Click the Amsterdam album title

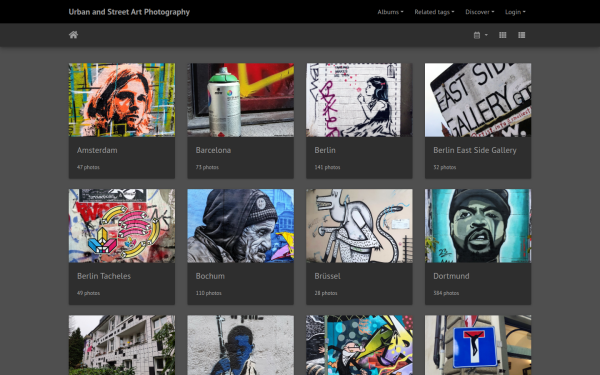click(x=97, y=150)
